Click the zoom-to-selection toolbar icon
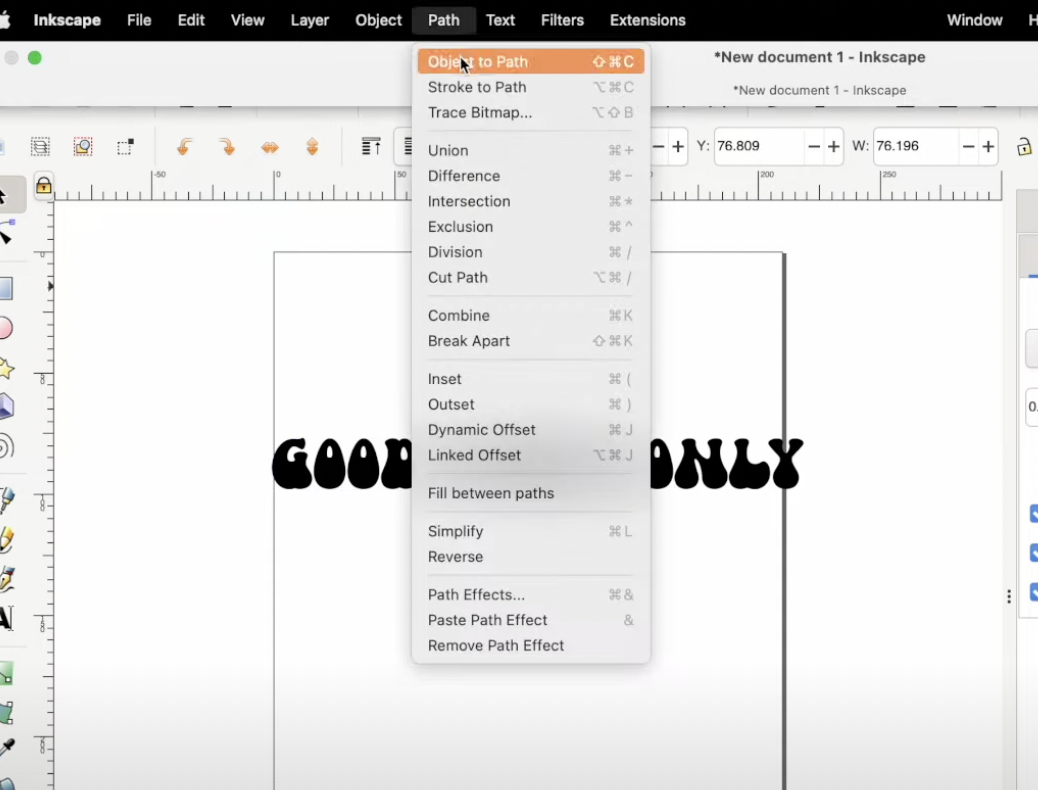 click(x=83, y=146)
